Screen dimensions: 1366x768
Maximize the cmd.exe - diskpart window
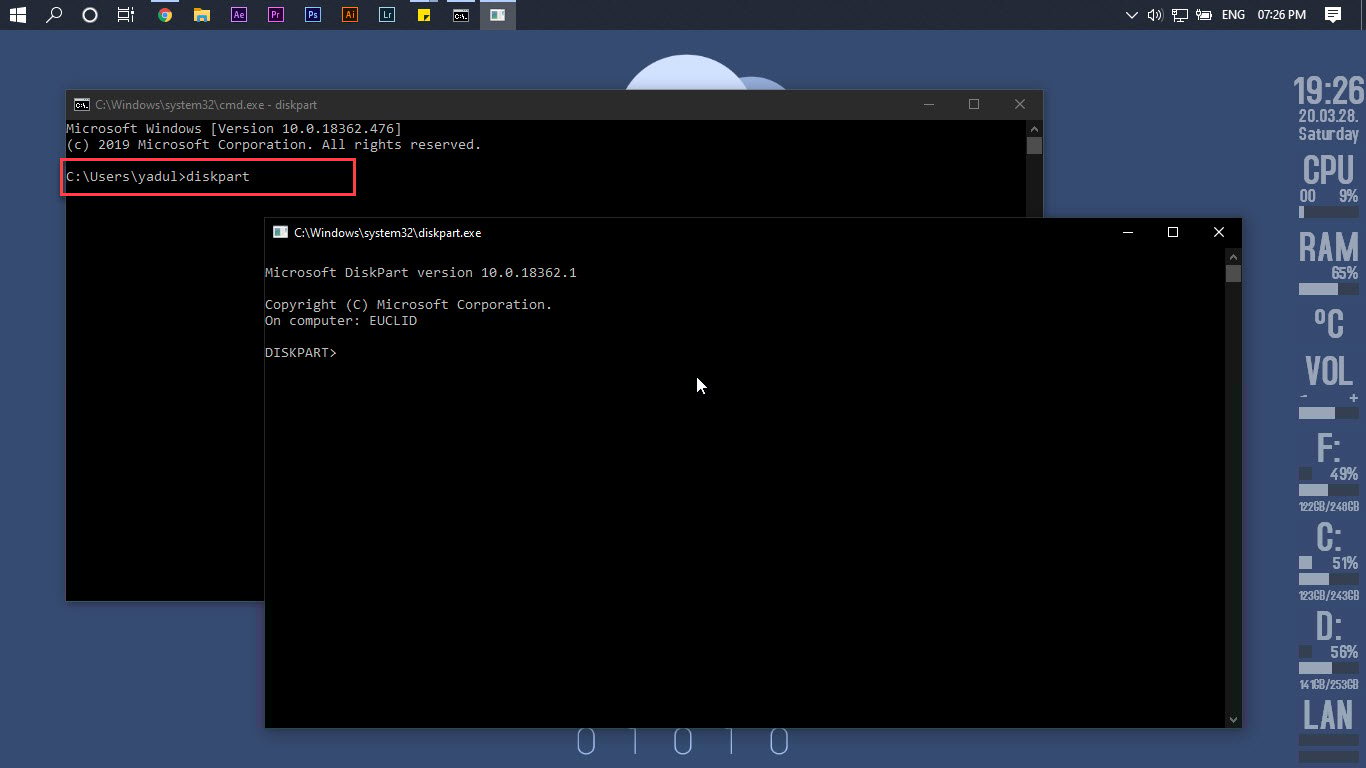coord(974,104)
